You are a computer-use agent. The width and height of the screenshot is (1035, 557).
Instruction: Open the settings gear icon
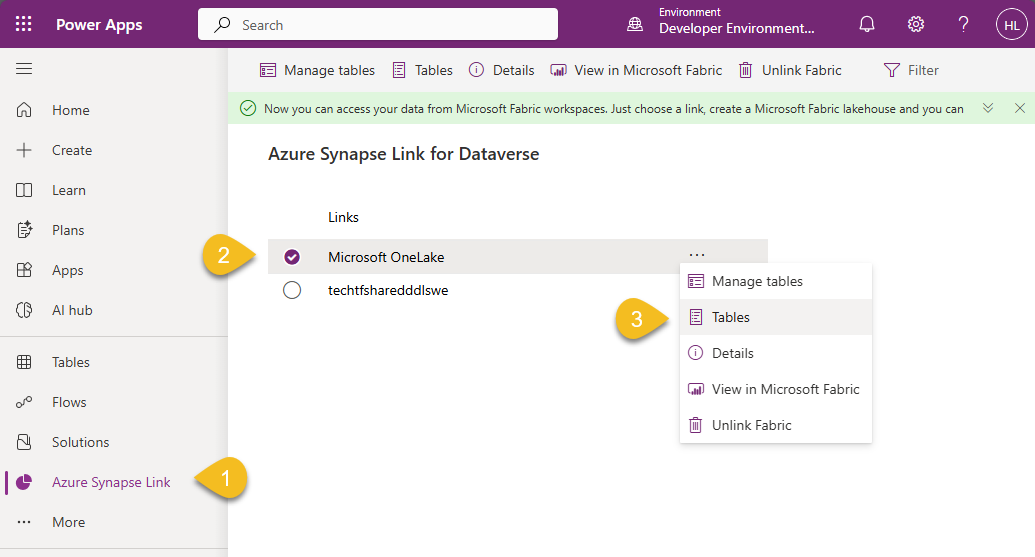tap(916, 24)
